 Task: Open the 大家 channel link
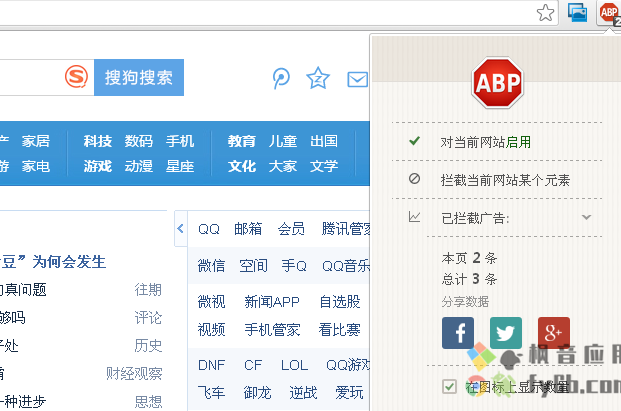283,166
